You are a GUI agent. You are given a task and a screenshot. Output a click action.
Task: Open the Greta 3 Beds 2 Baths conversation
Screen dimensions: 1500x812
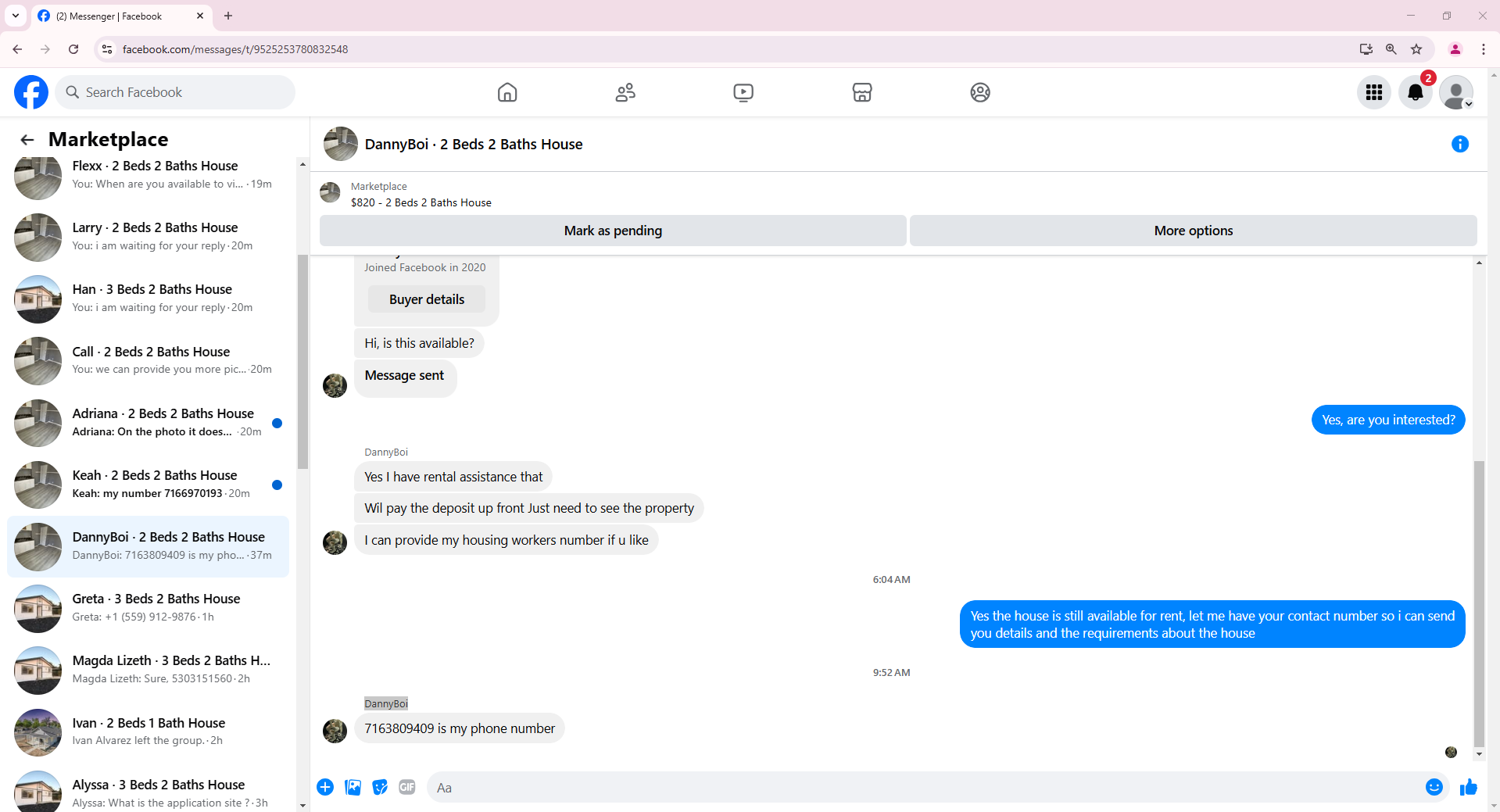(x=149, y=607)
